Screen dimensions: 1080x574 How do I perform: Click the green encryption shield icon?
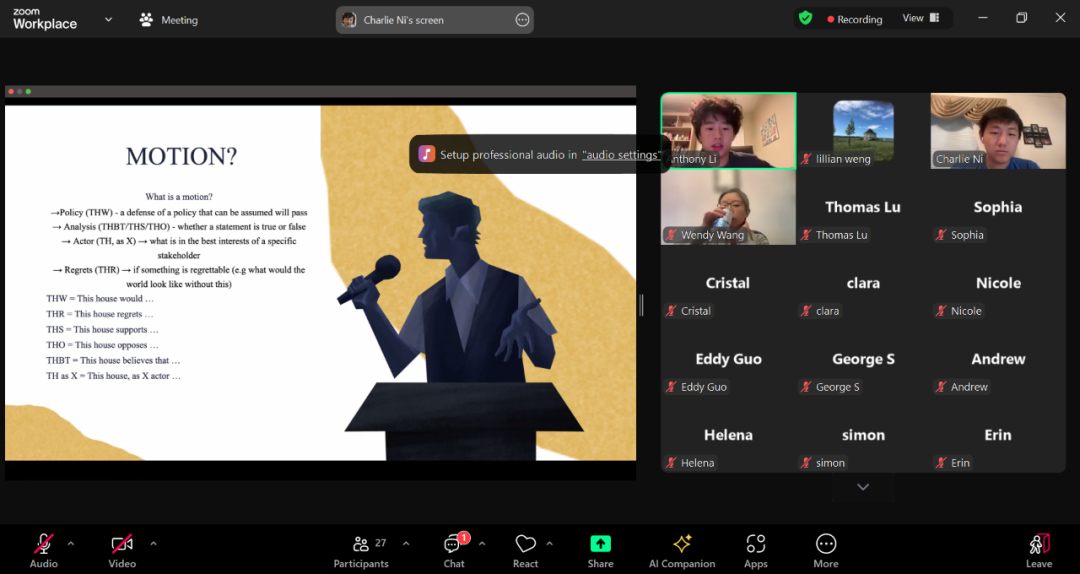[805, 18]
